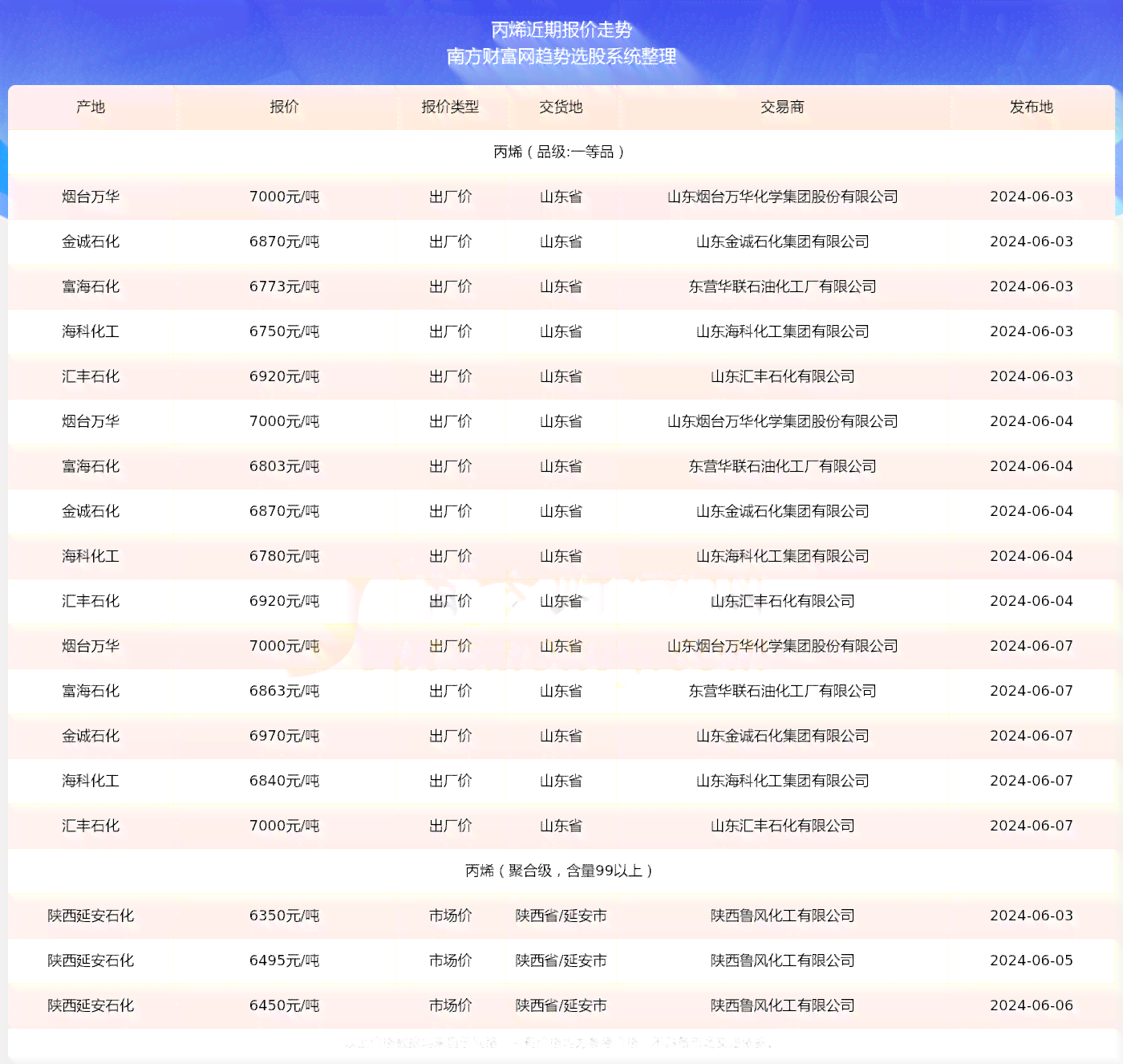Click 山东金诚石化集团有限公司 in the 6970元/吨 row
The width and height of the screenshot is (1123, 1064).
[782, 736]
